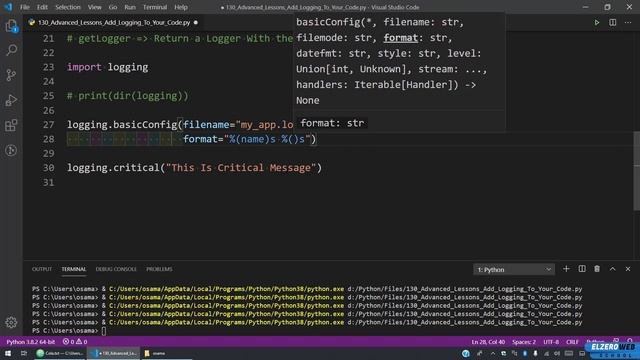Open Task View on the taskbar
This screenshot has width=640, height=360.
24,353
